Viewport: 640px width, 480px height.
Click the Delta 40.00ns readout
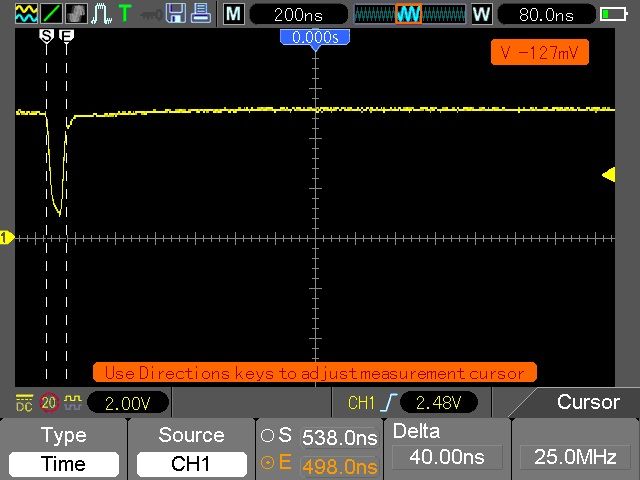[447, 449]
